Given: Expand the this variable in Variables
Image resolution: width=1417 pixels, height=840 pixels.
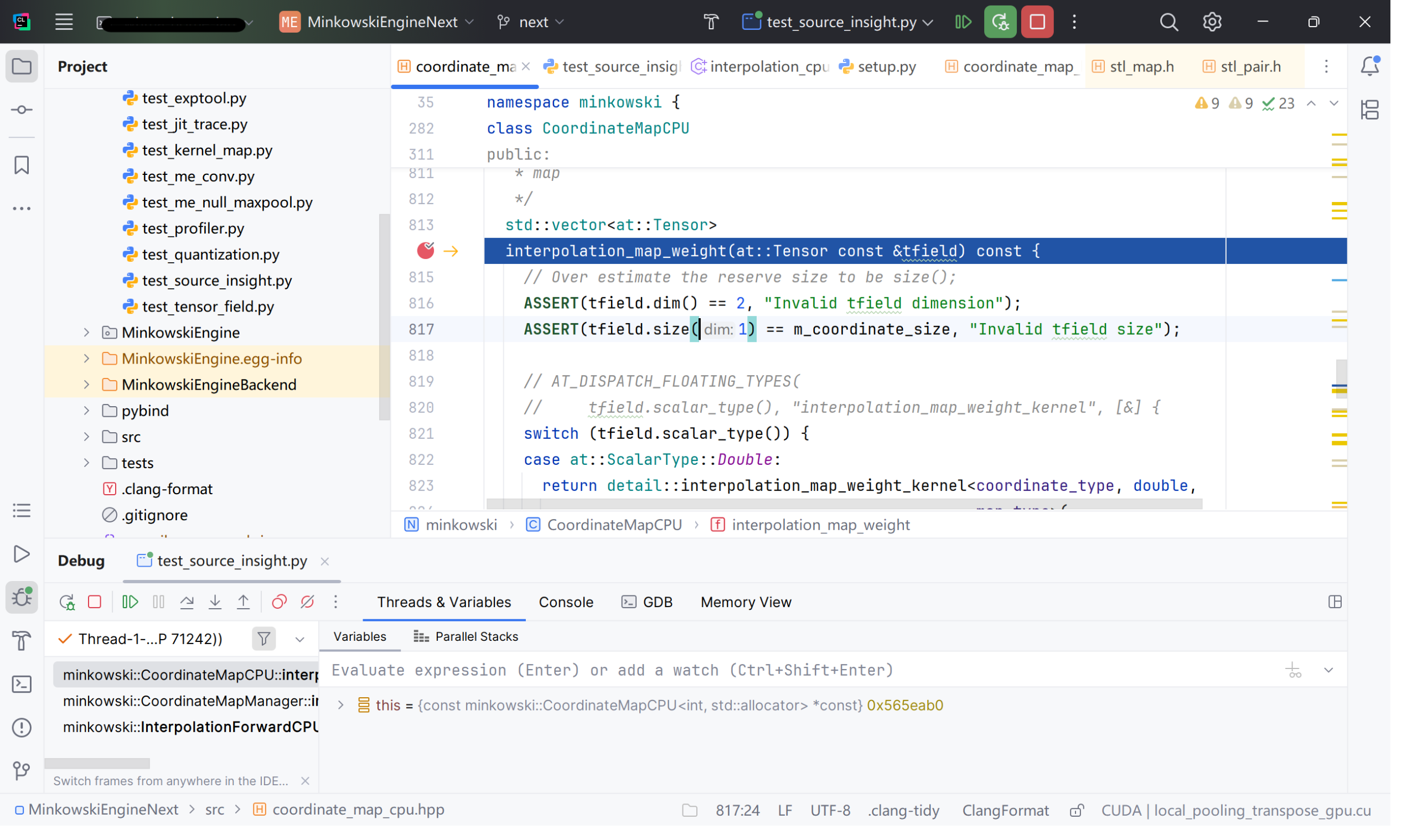Looking at the screenshot, I should pyautogui.click(x=340, y=706).
